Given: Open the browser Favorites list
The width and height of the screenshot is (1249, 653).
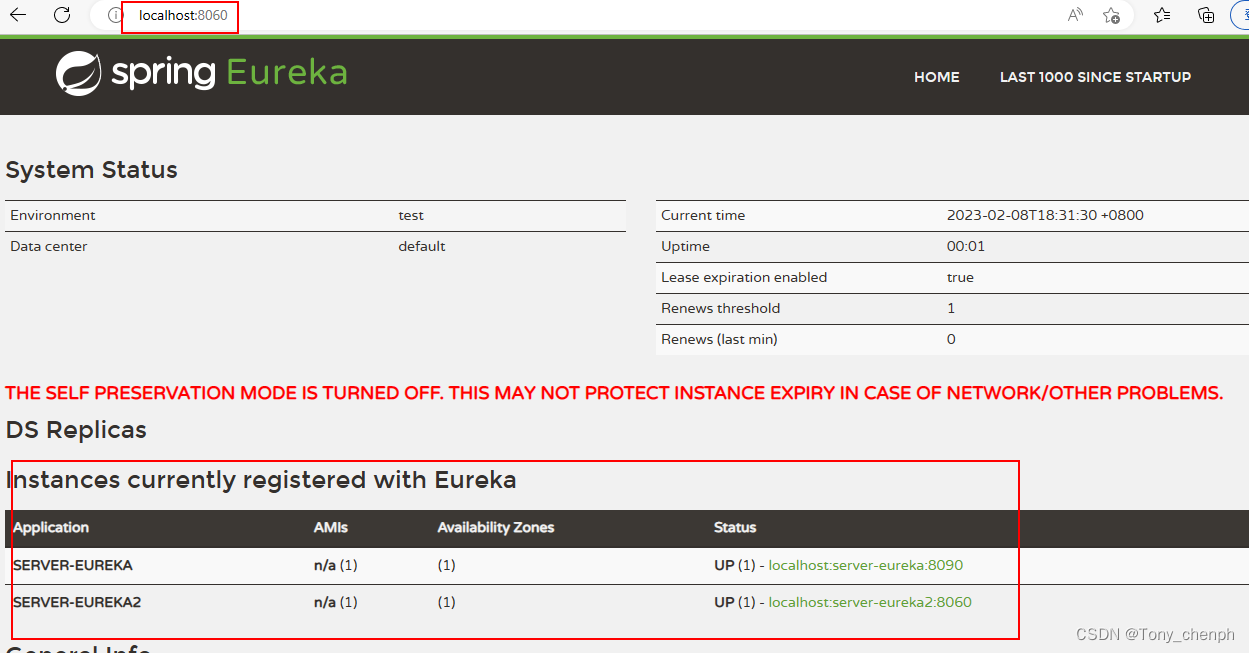Looking at the screenshot, I should click(x=1162, y=15).
